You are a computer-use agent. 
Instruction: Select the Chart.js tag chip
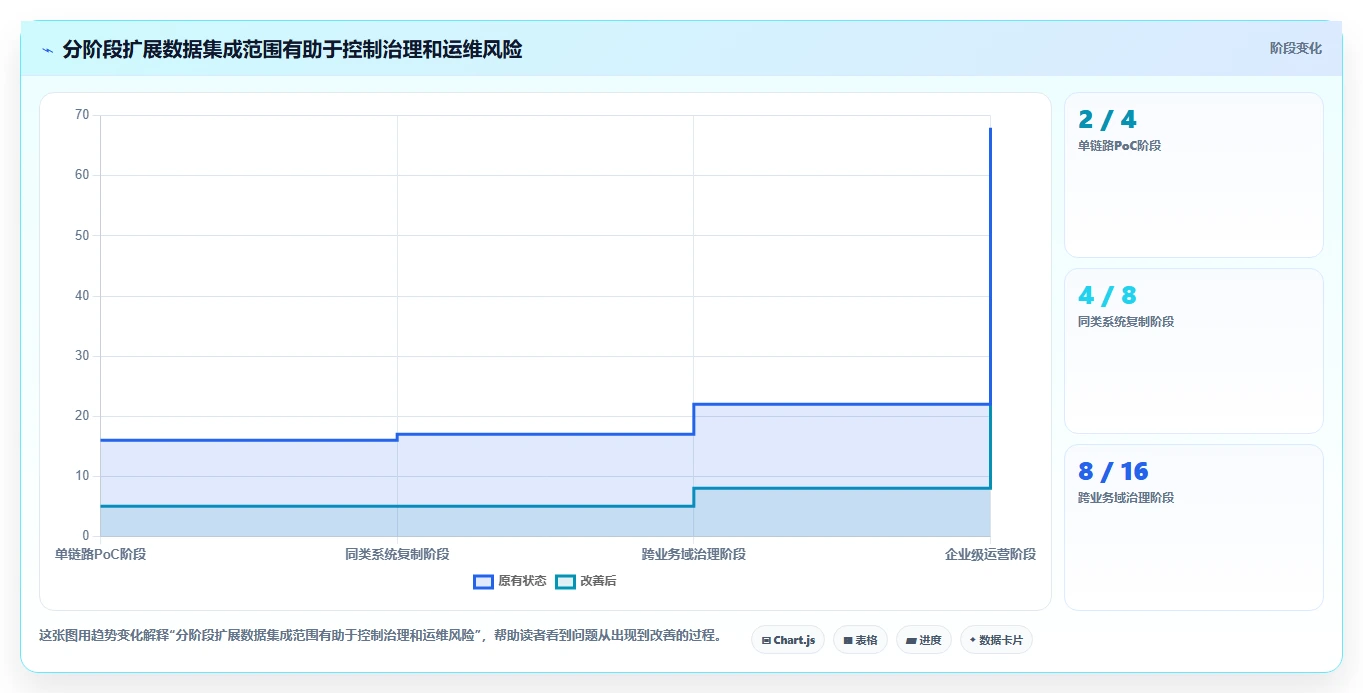click(x=788, y=640)
